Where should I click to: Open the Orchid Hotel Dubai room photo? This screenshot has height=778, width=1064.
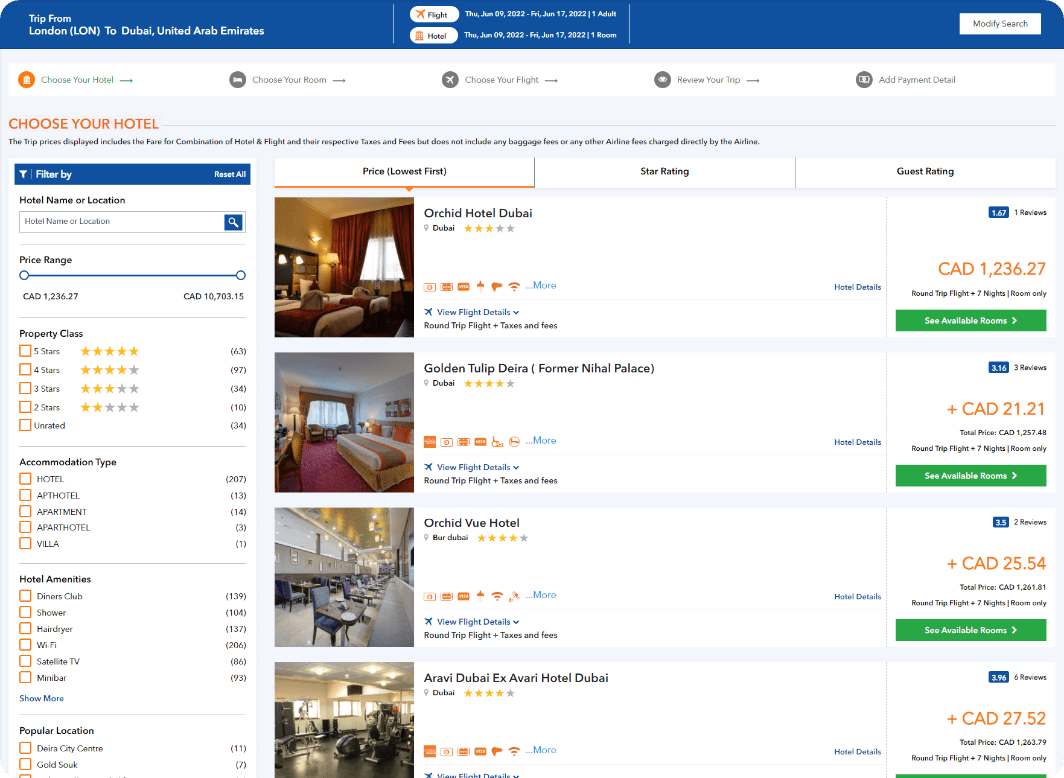coord(344,267)
